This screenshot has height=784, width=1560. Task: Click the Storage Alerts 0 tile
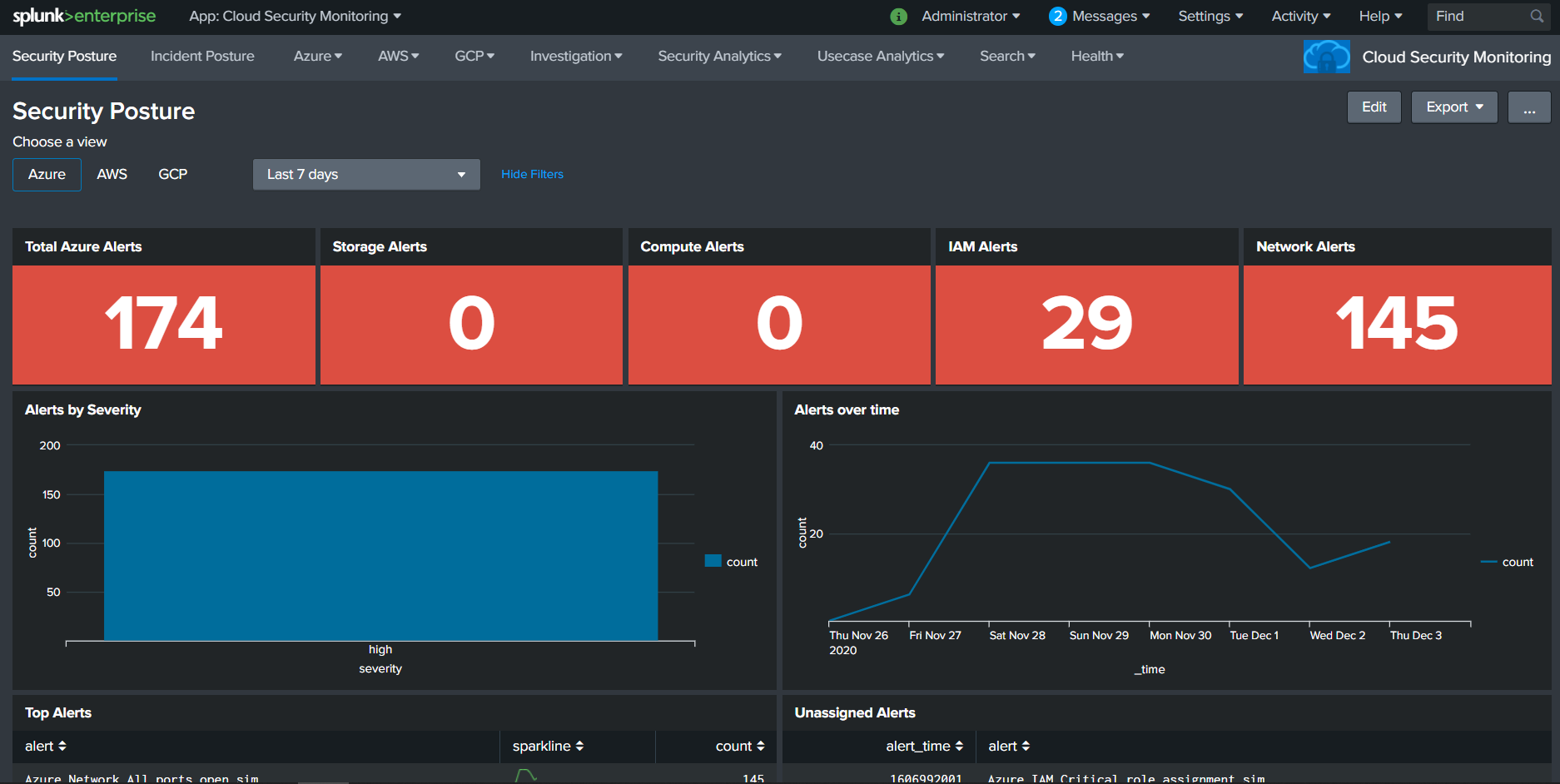(471, 325)
